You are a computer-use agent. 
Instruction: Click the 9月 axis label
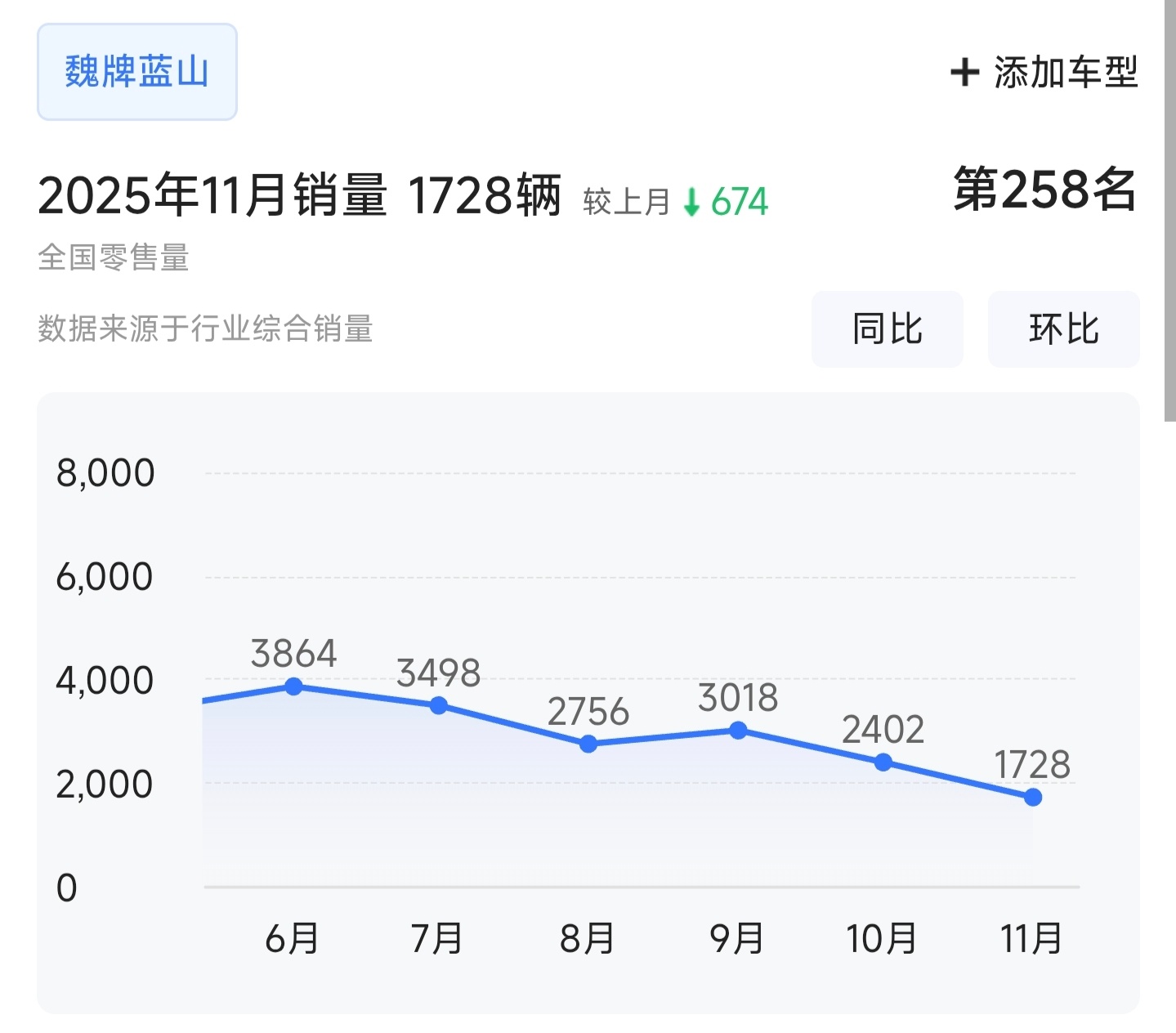coord(736,938)
